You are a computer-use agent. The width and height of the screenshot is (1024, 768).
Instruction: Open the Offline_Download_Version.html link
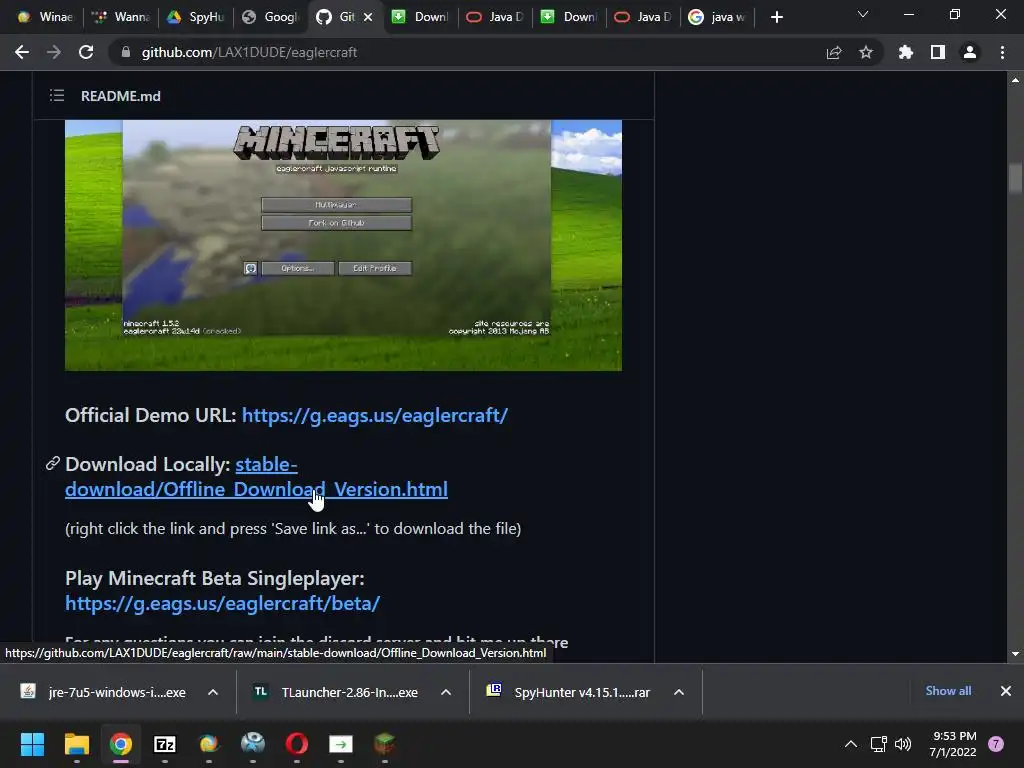[256, 477]
